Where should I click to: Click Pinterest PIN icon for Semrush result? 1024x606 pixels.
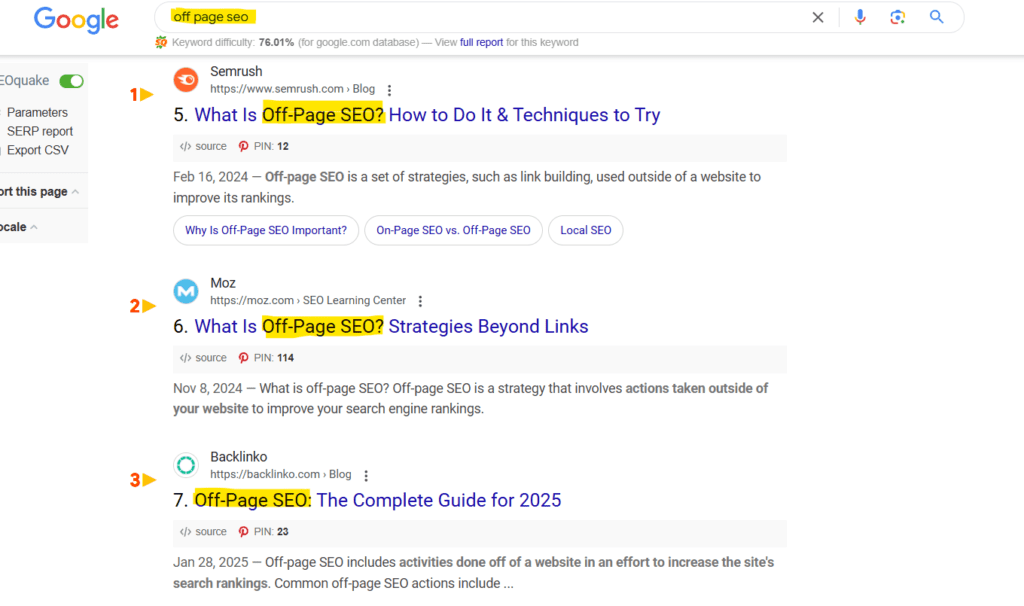click(x=244, y=146)
